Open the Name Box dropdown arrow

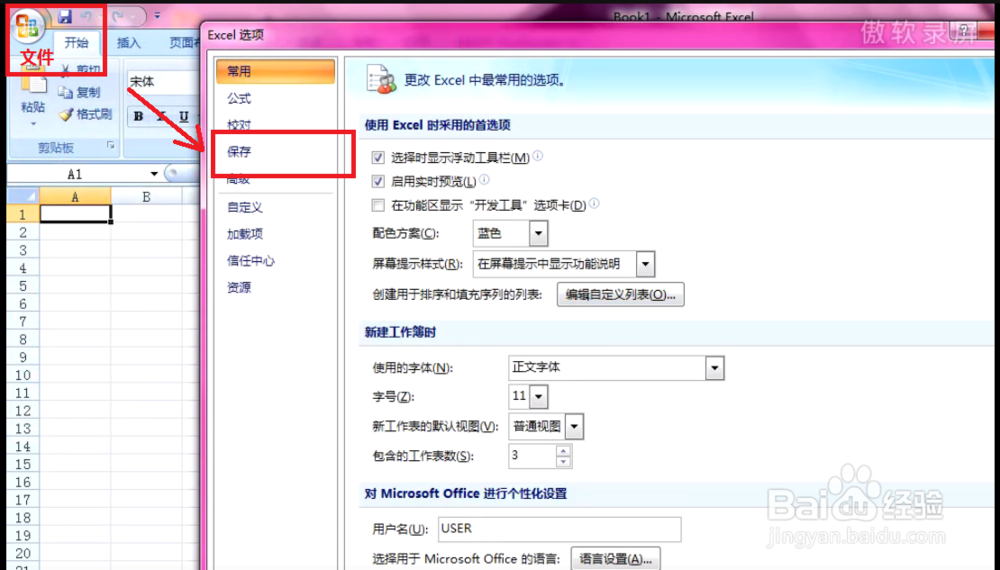(154, 174)
